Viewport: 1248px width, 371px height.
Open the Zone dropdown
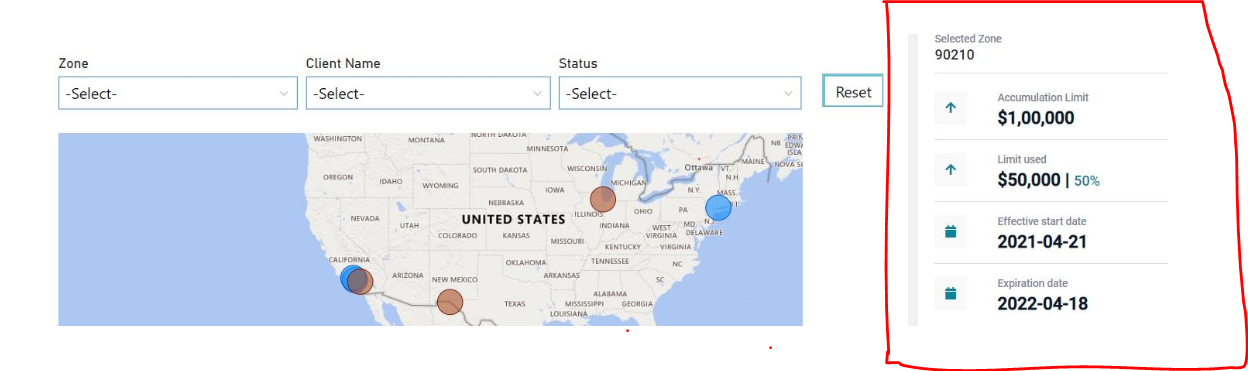pyautogui.click(x=178, y=94)
